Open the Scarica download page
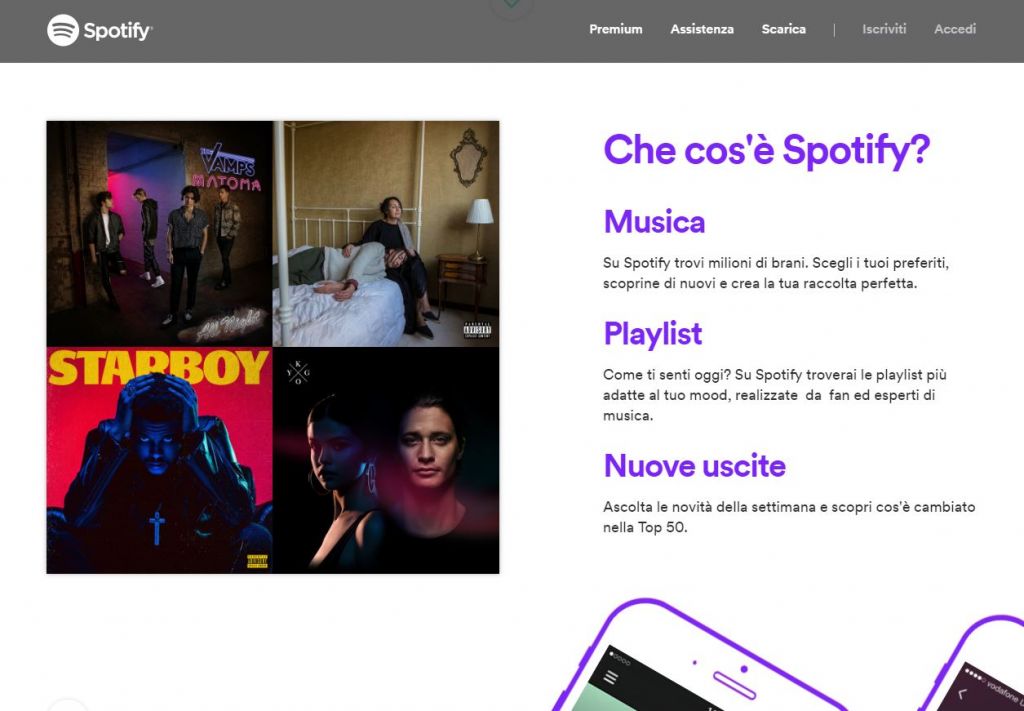 point(783,29)
